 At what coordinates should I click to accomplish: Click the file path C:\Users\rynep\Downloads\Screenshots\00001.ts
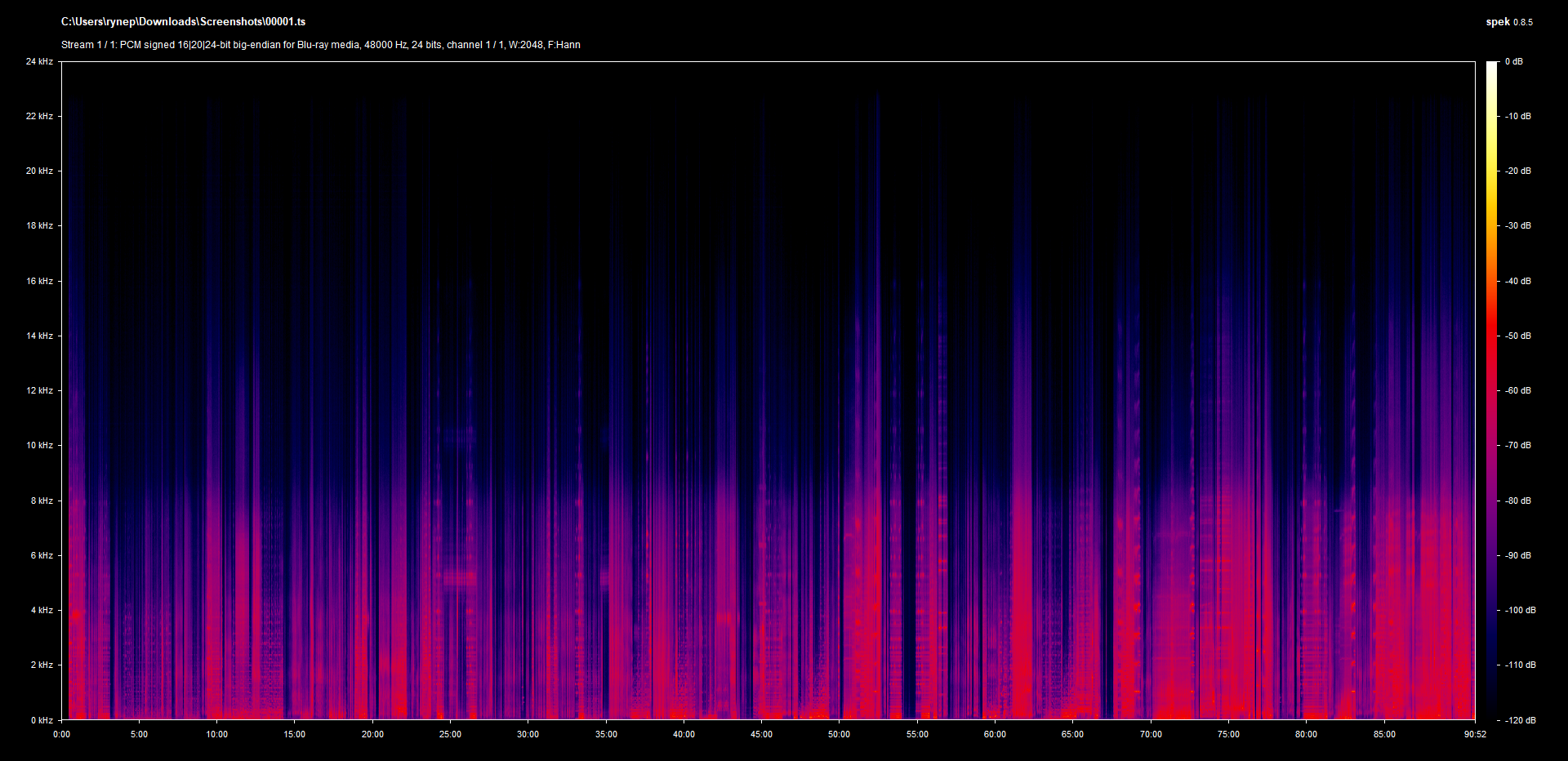[182, 22]
